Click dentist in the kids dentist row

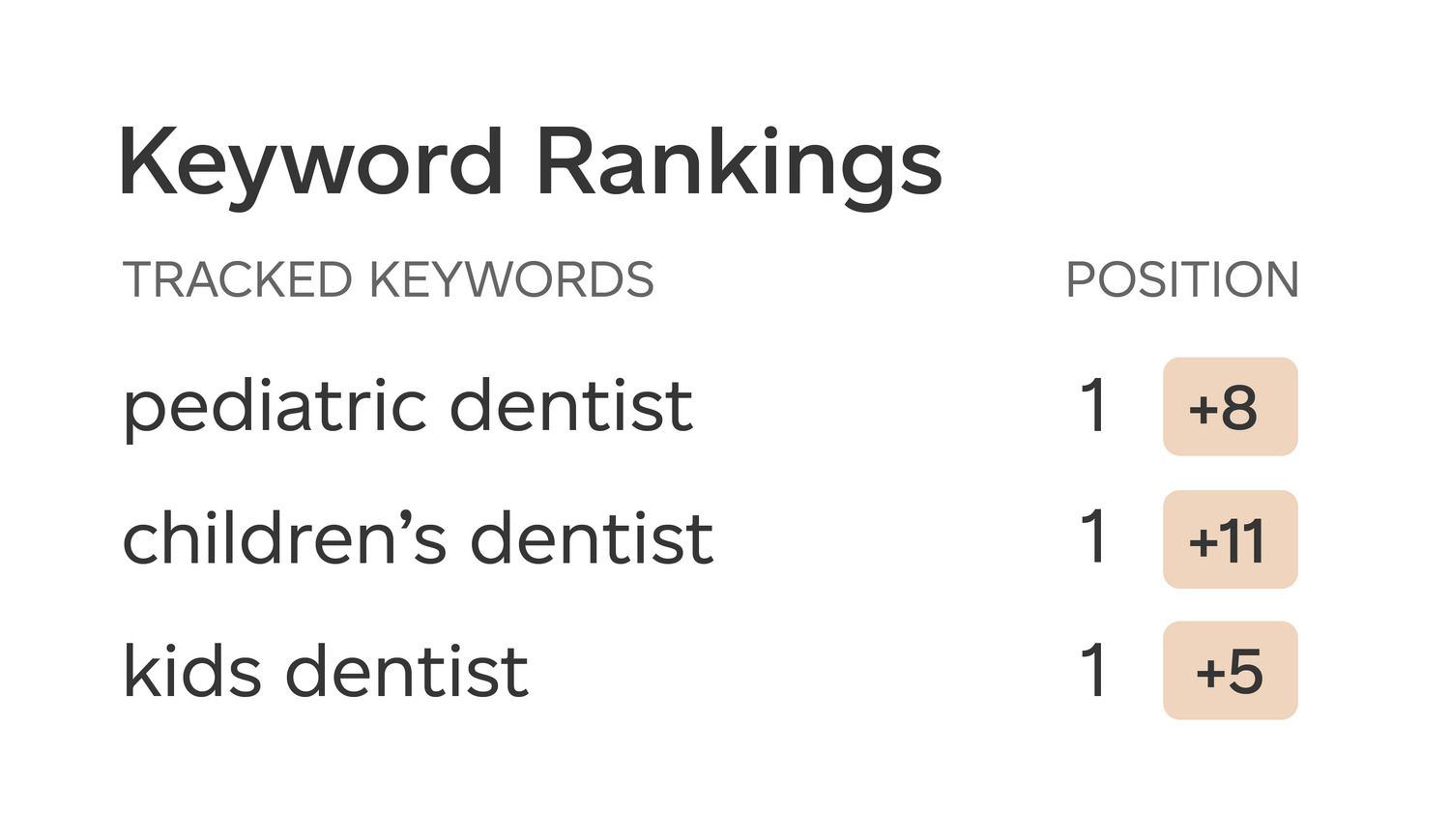click(406, 671)
